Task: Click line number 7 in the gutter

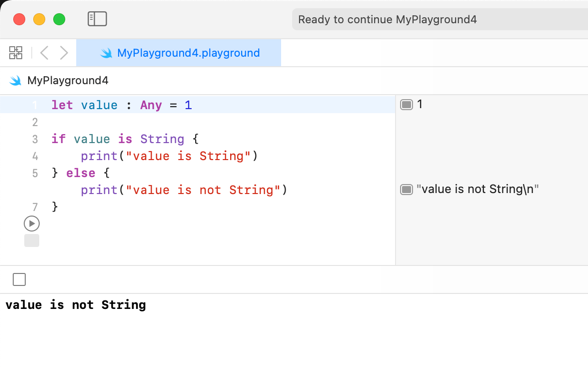Action: [35, 207]
